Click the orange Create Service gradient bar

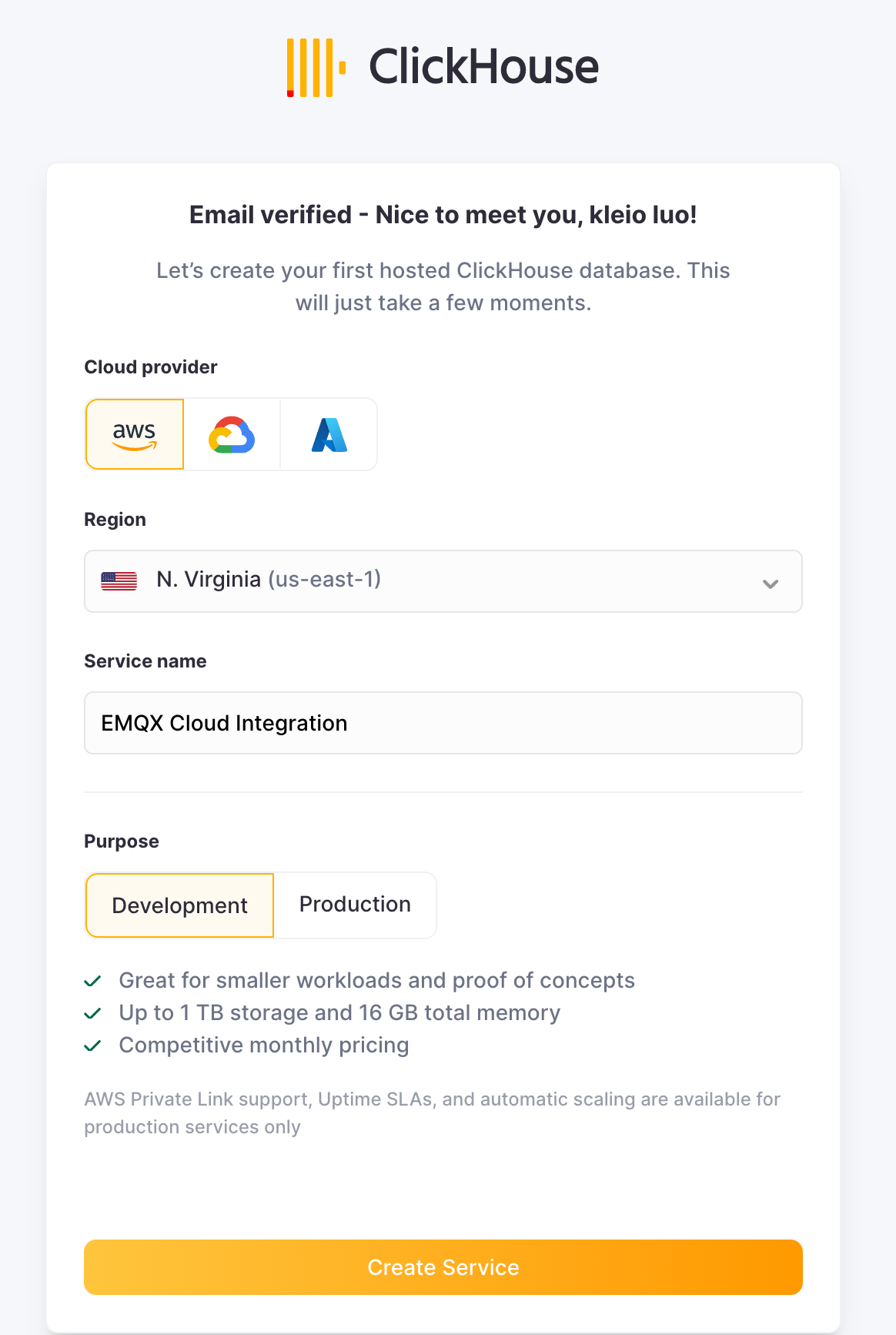pyautogui.click(x=443, y=1266)
